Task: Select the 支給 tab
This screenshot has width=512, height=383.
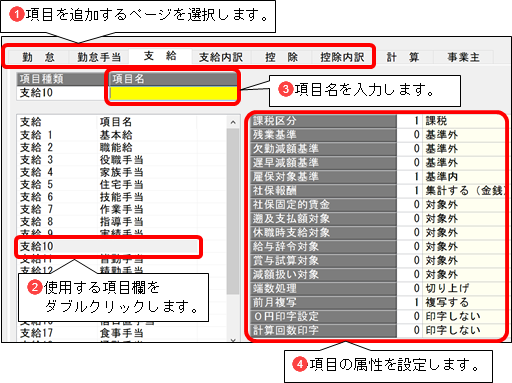Action: tap(160, 56)
